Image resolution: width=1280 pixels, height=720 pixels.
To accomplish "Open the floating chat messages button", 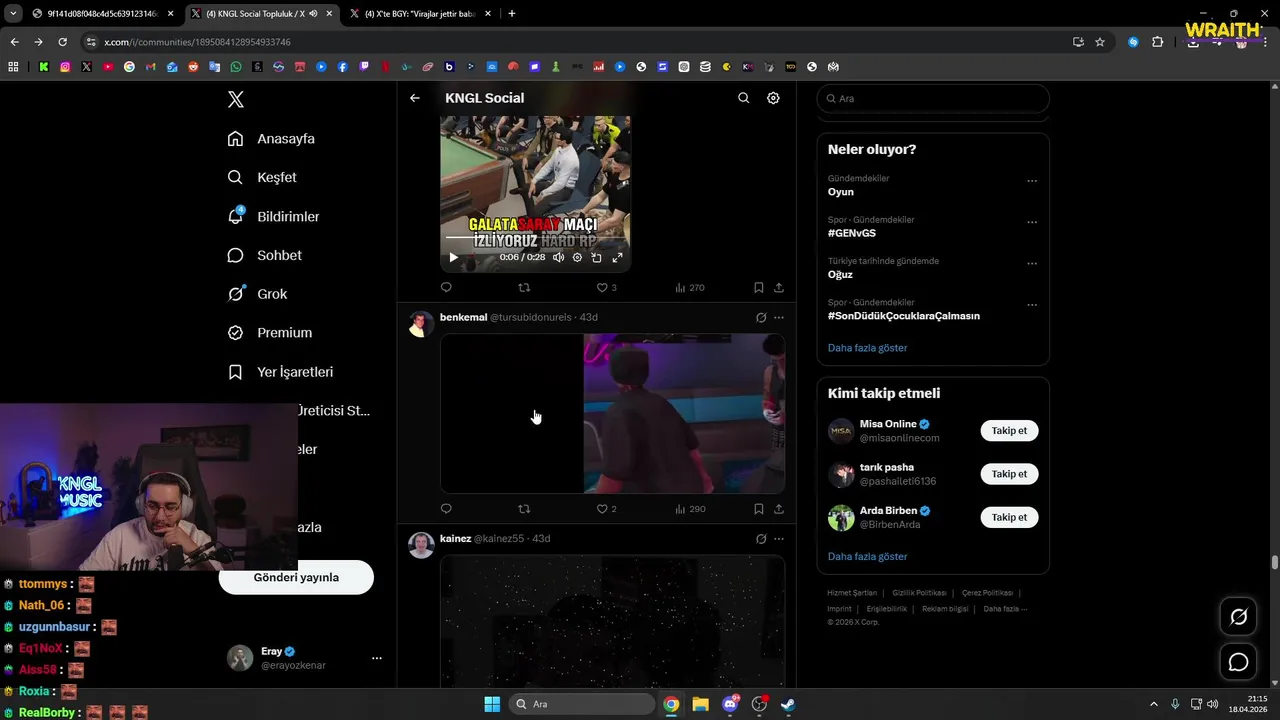I will (1238, 662).
